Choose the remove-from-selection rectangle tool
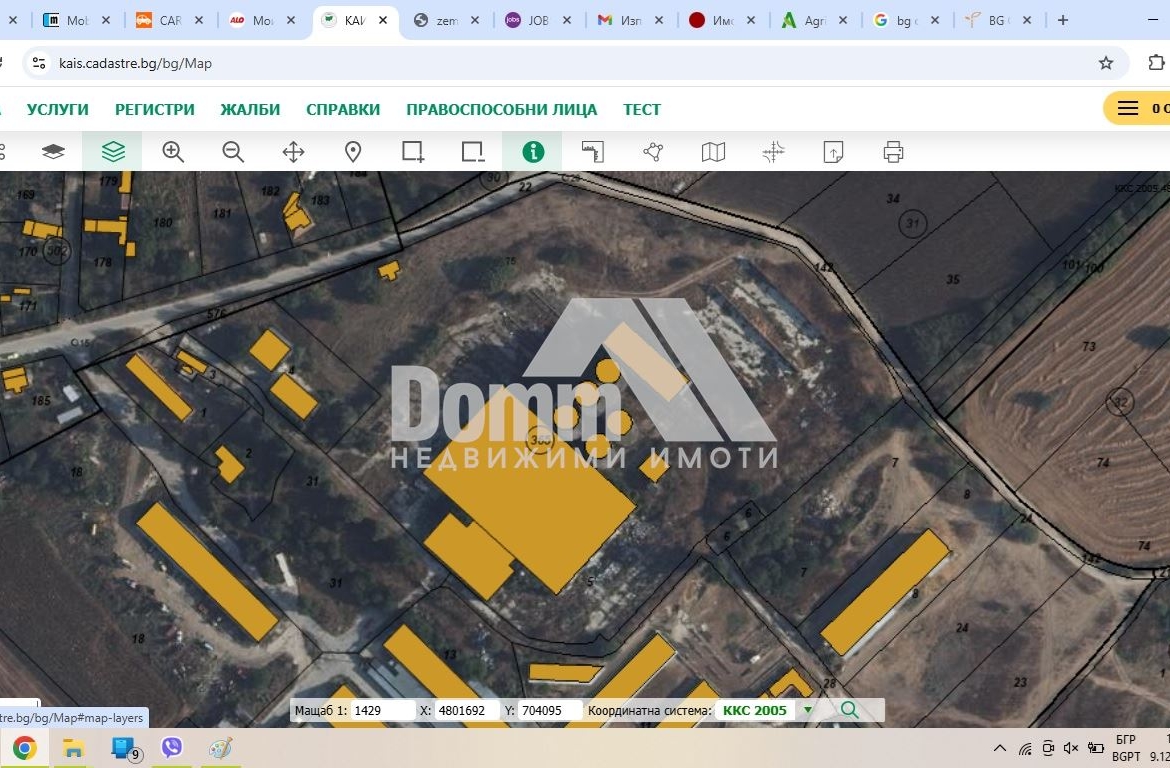Image resolution: width=1170 pixels, height=768 pixels. [472, 152]
